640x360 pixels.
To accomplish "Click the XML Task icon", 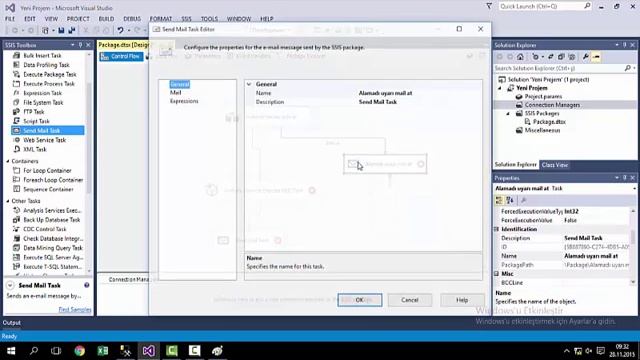I will click(x=16, y=149).
